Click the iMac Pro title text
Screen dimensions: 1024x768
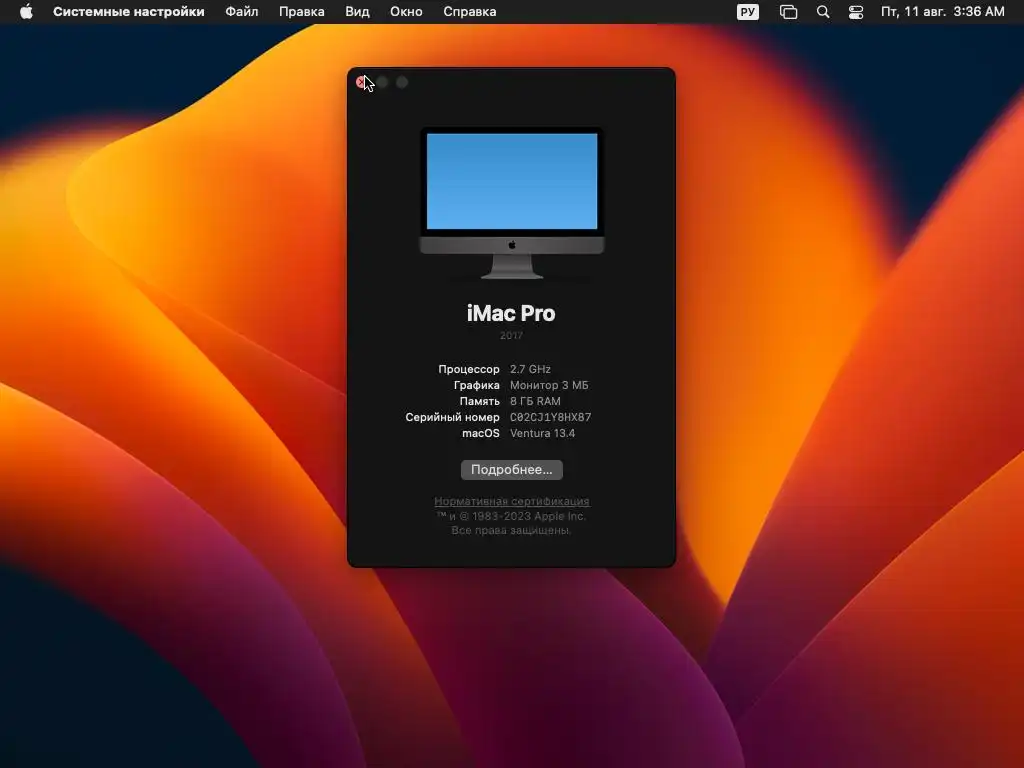coord(511,313)
